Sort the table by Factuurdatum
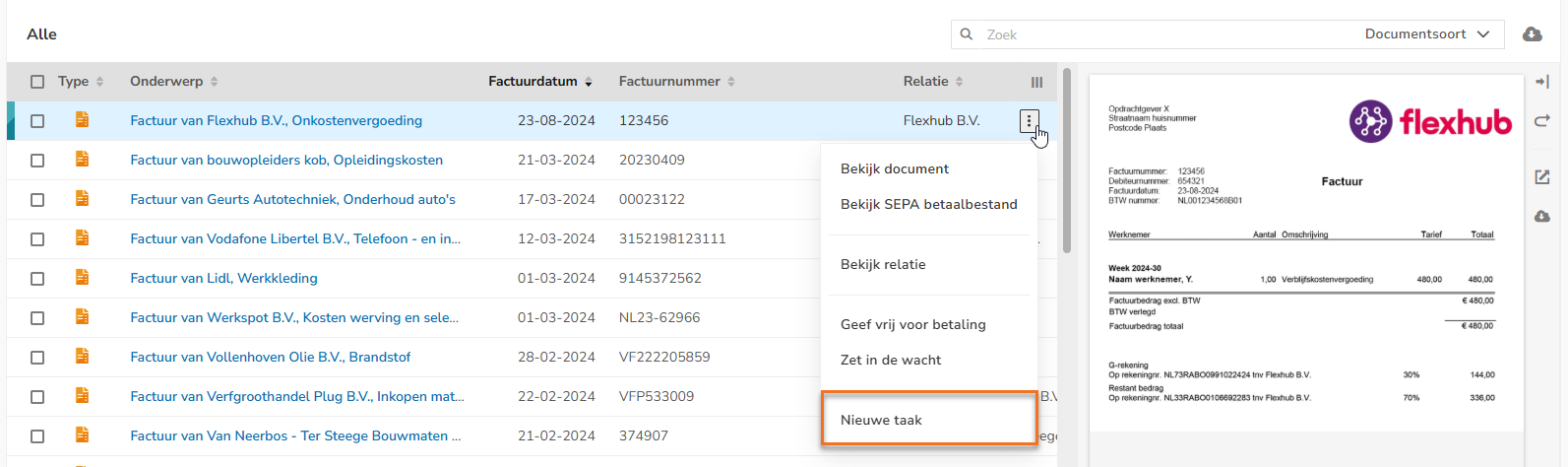 tap(540, 82)
